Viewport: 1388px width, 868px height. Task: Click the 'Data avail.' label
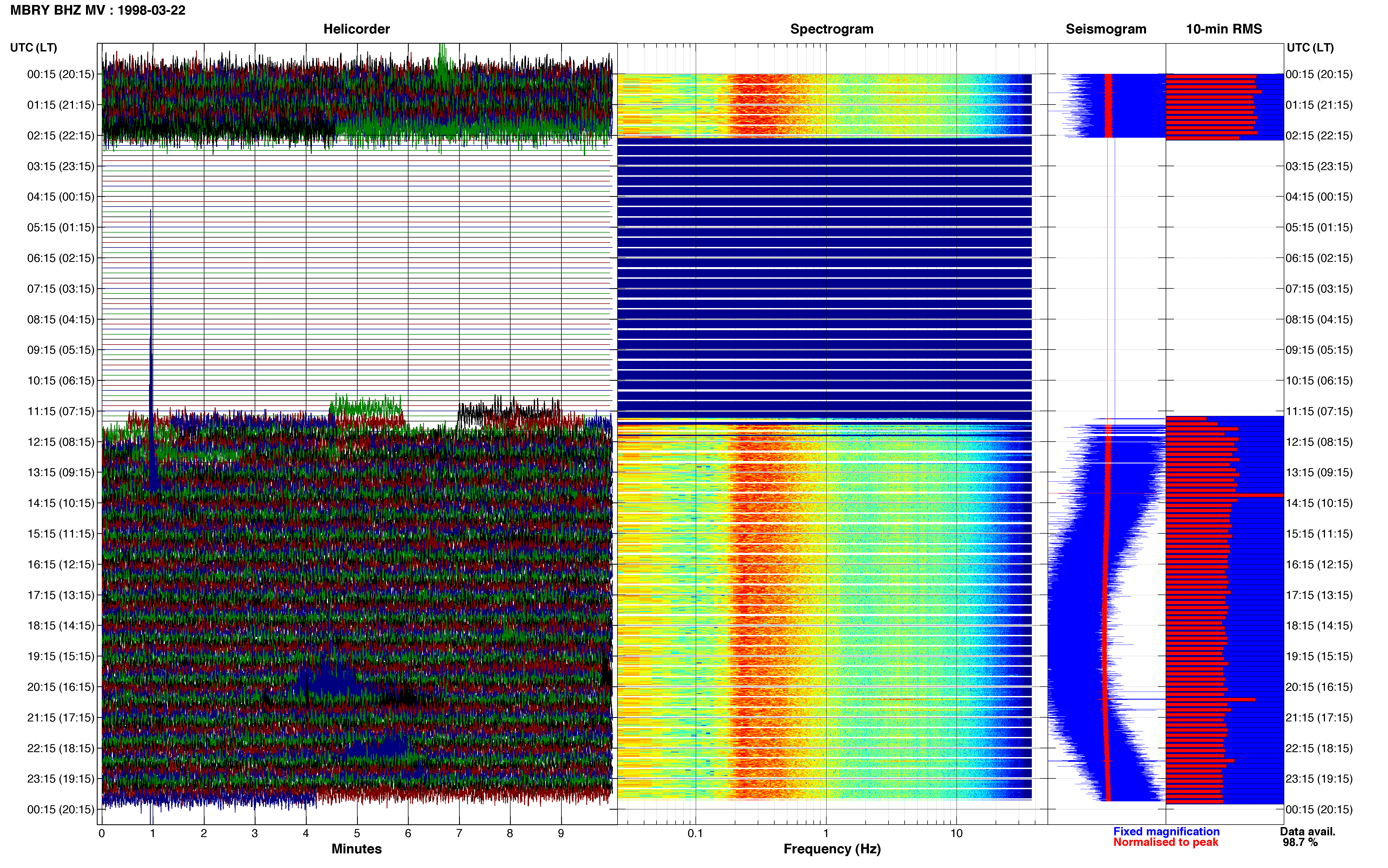tap(1308, 832)
